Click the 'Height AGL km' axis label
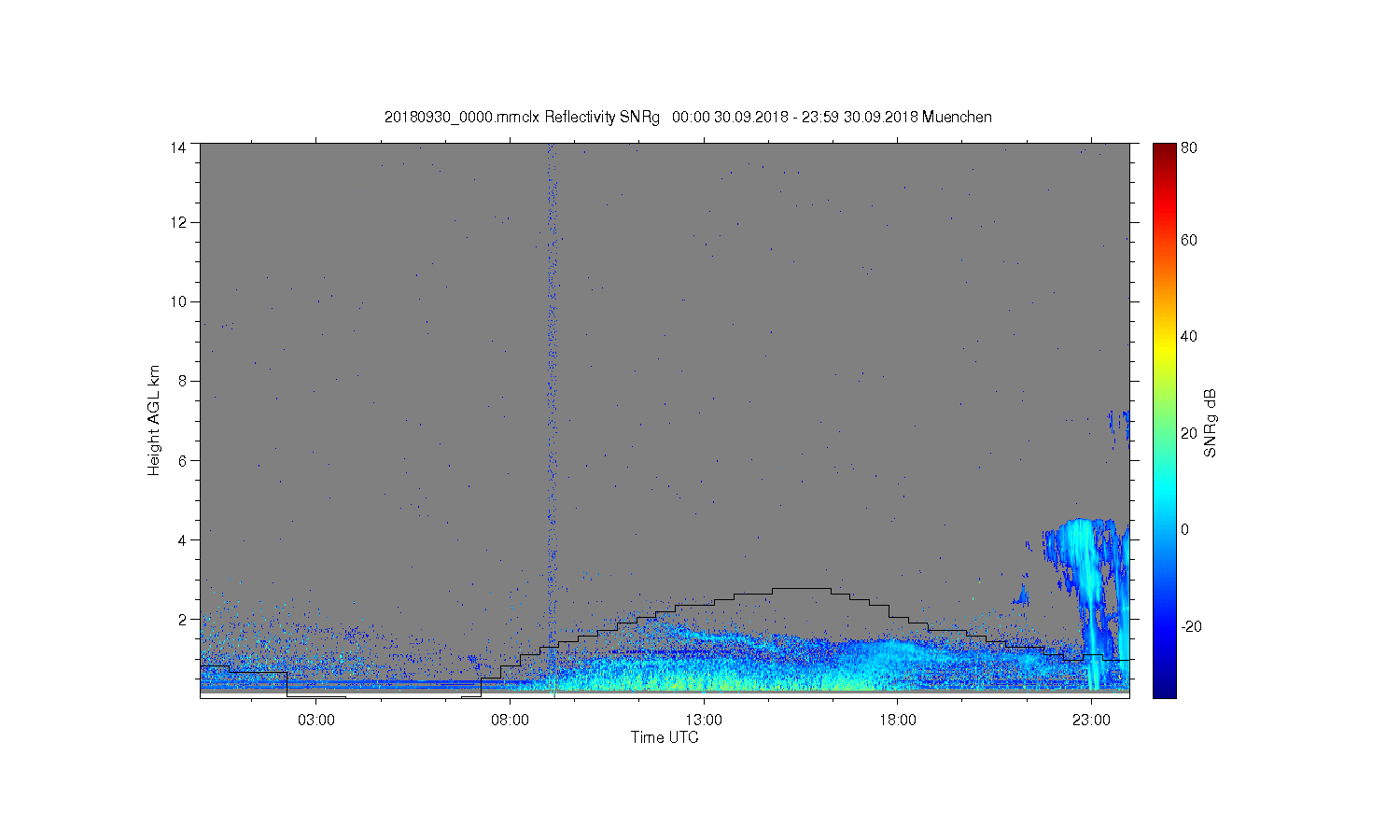This screenshot has height=840, width=1400. coord(154,420)
